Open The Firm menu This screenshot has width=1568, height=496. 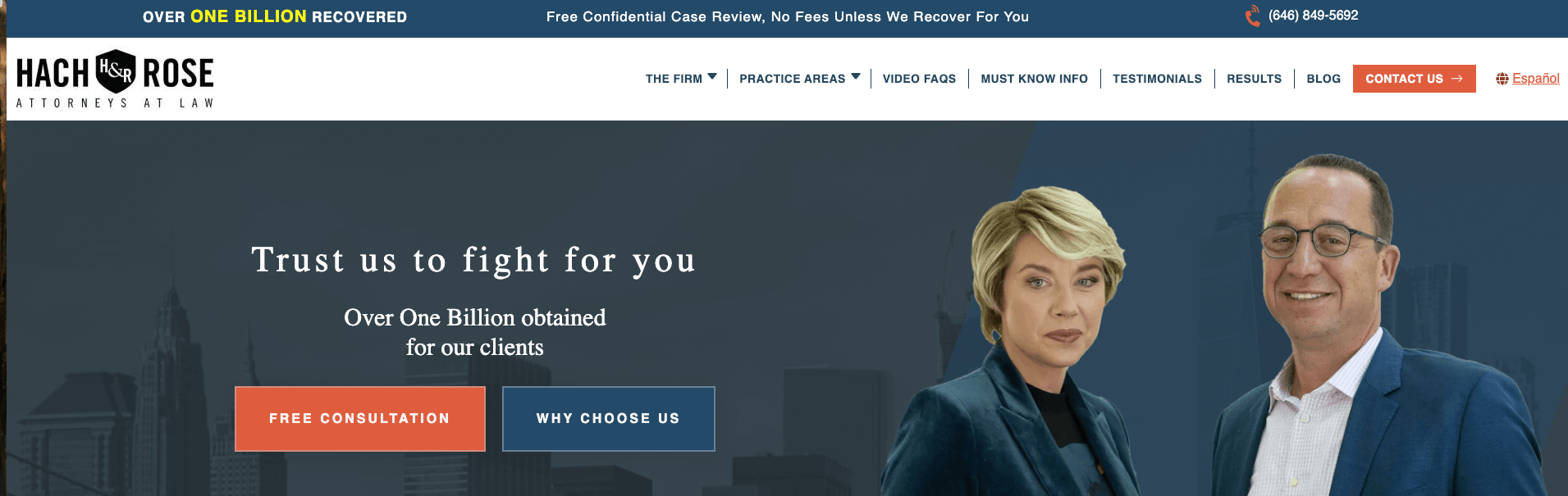point(674,79)
